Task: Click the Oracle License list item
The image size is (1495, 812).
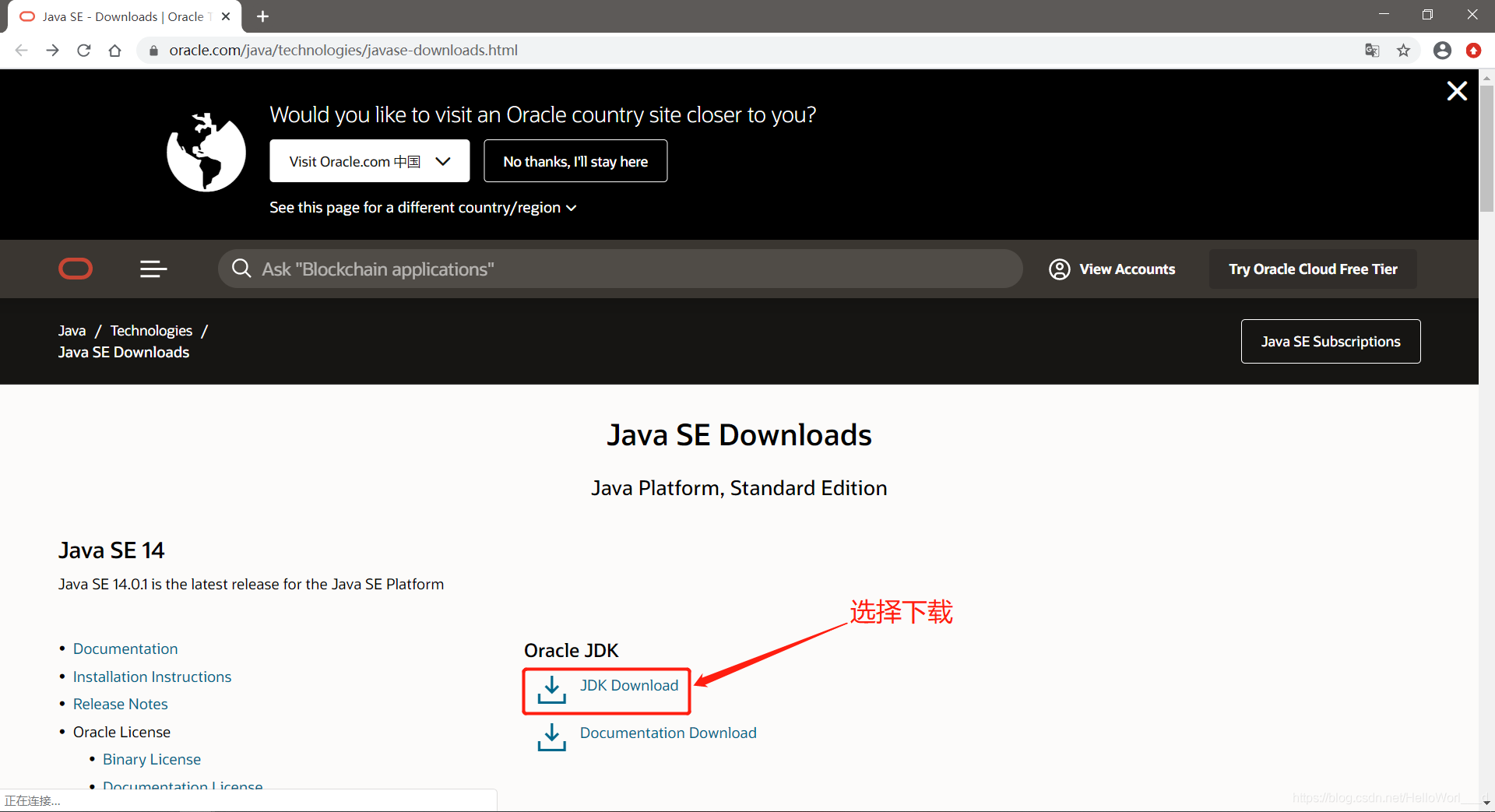Action: pos(121,732)
